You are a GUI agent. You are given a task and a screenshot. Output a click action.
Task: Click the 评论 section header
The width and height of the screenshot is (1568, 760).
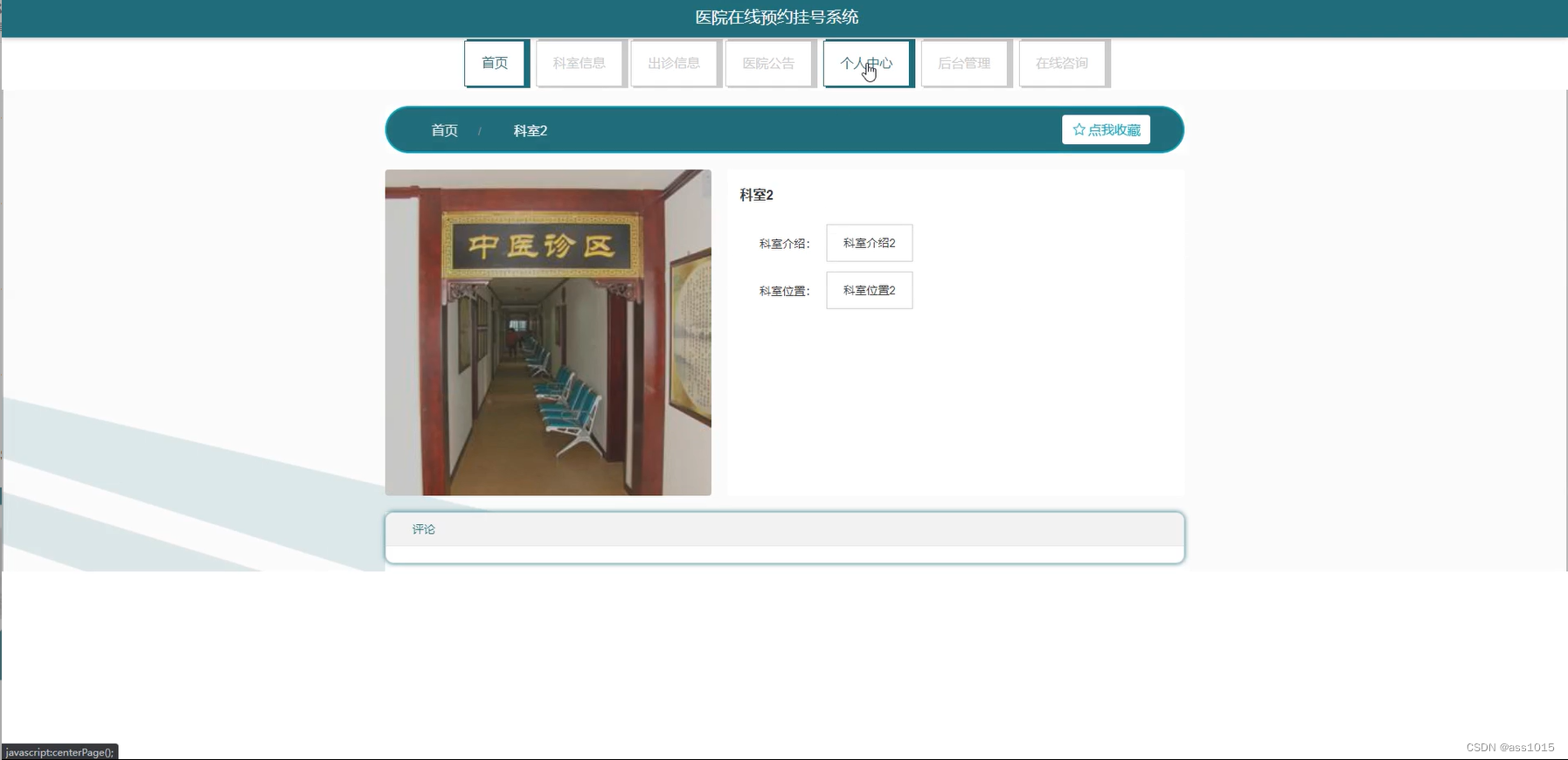point(785,529)
